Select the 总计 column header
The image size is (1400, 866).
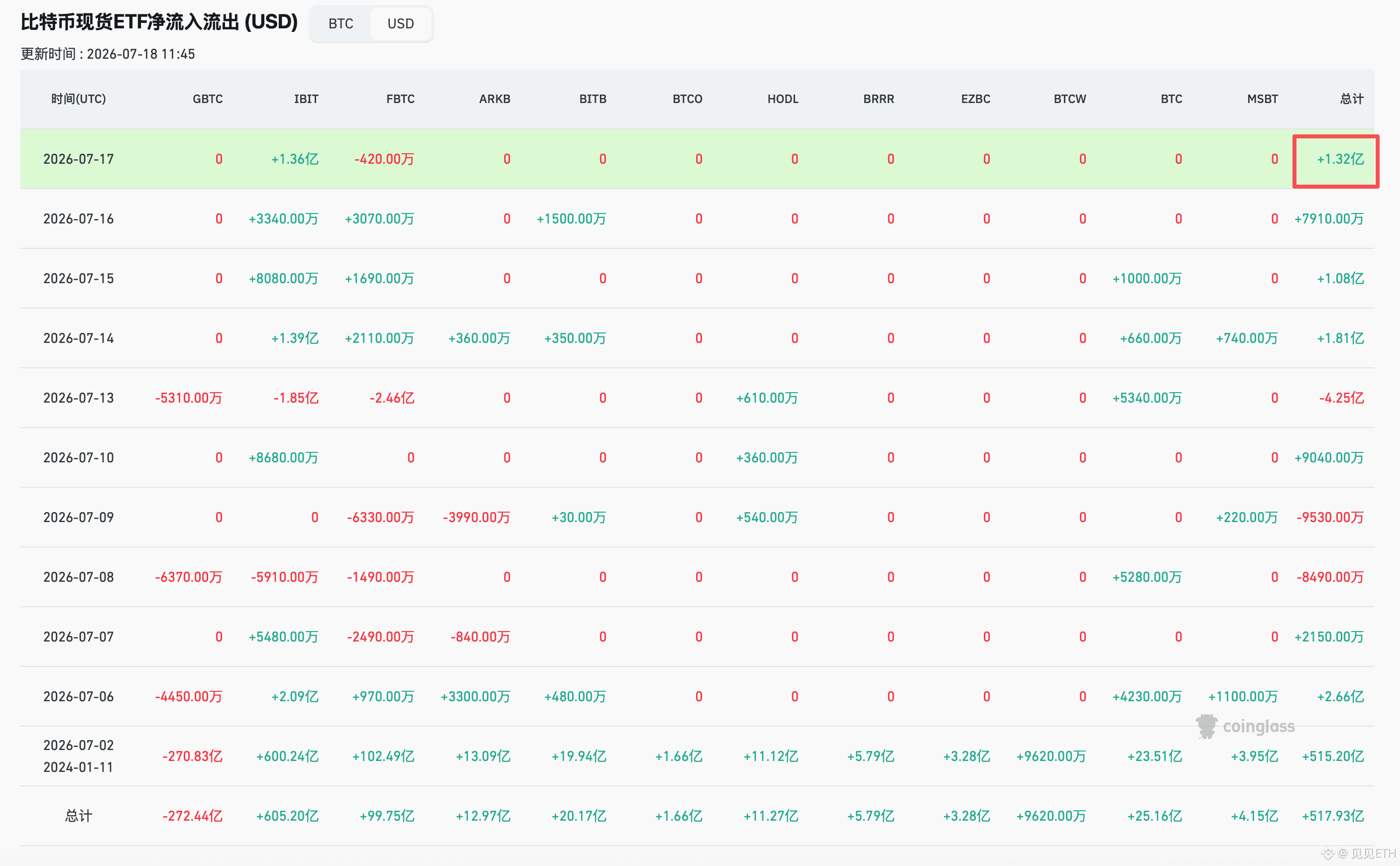tap(1351, 99)
